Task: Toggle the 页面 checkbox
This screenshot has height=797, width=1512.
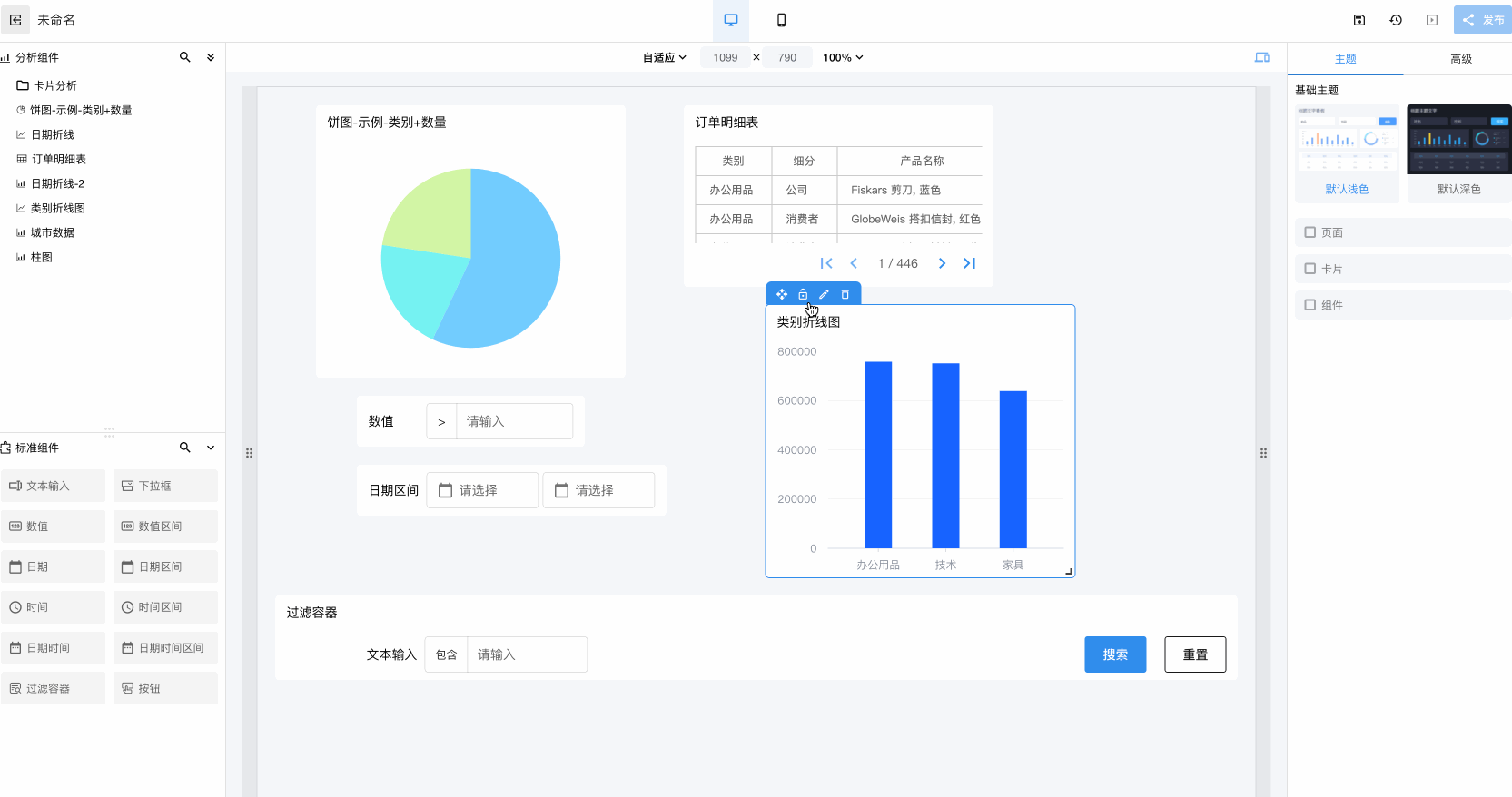Action: click(1310, 232)
